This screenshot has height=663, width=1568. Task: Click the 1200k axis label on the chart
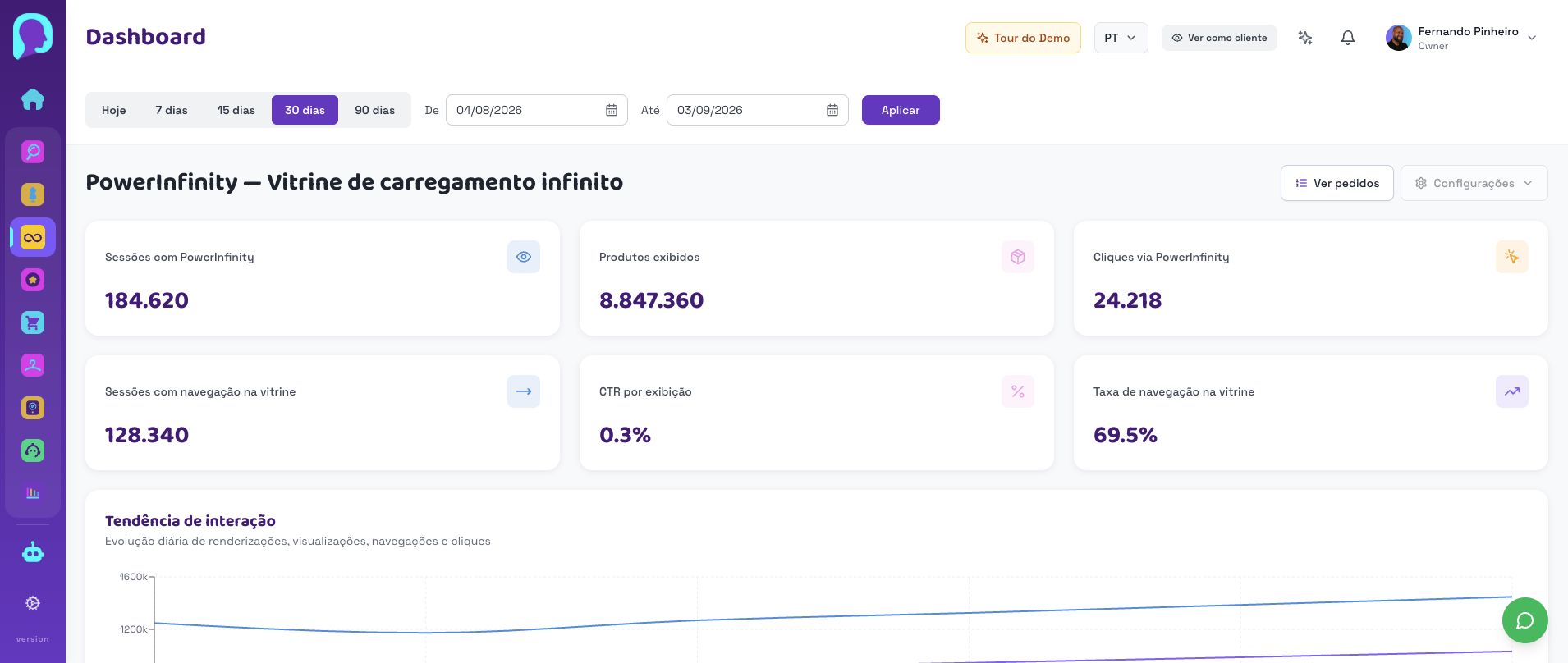click(134, 629)
